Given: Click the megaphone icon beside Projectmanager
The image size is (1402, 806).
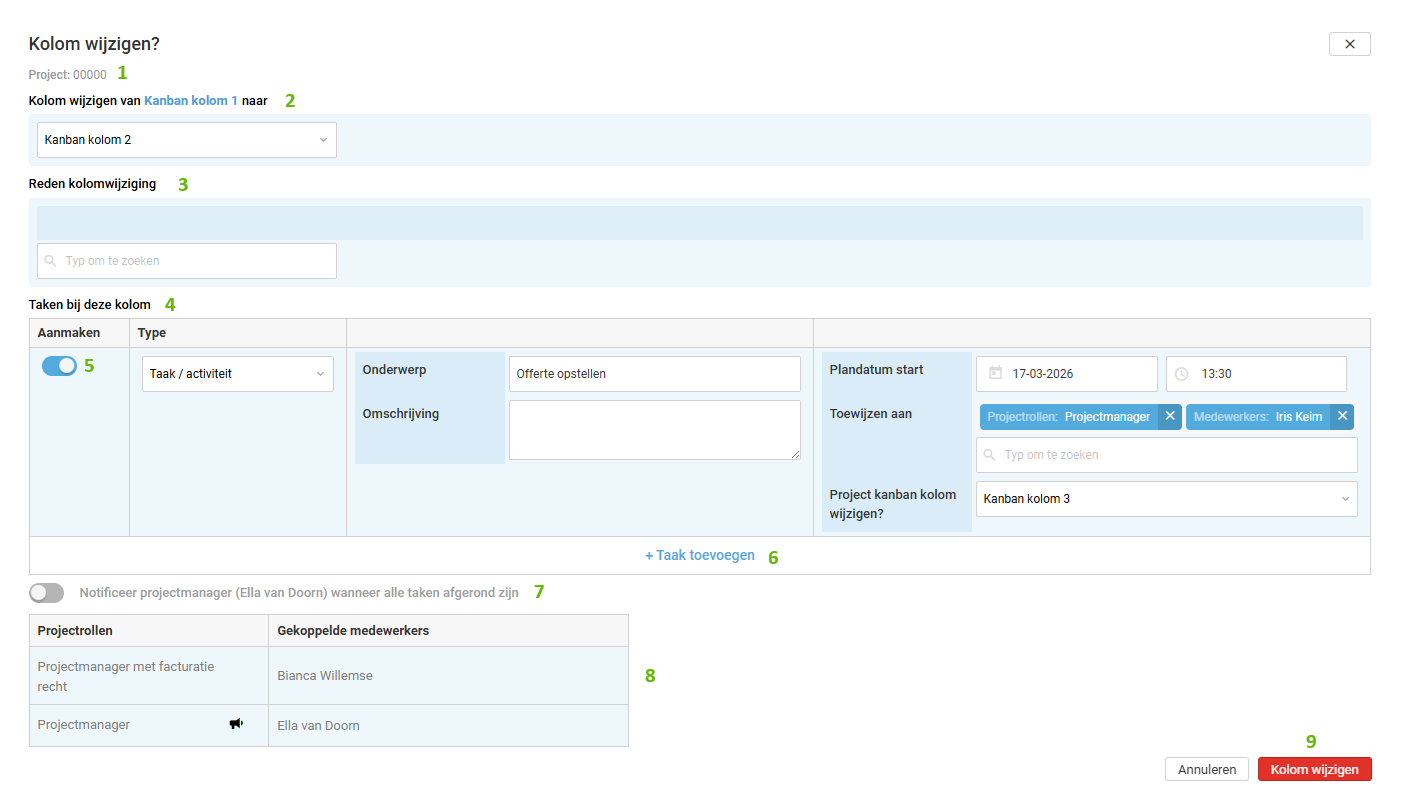Looking at the screenshot, I should pos(236,724).
